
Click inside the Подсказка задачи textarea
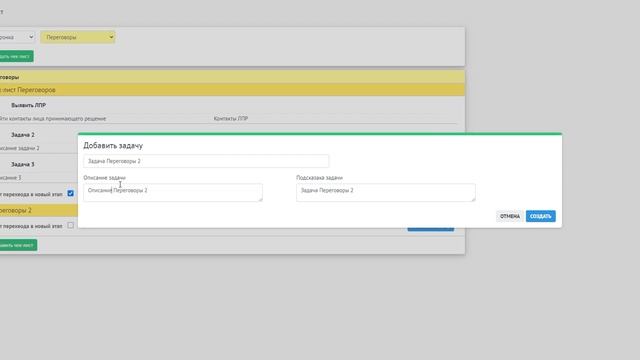386,192
